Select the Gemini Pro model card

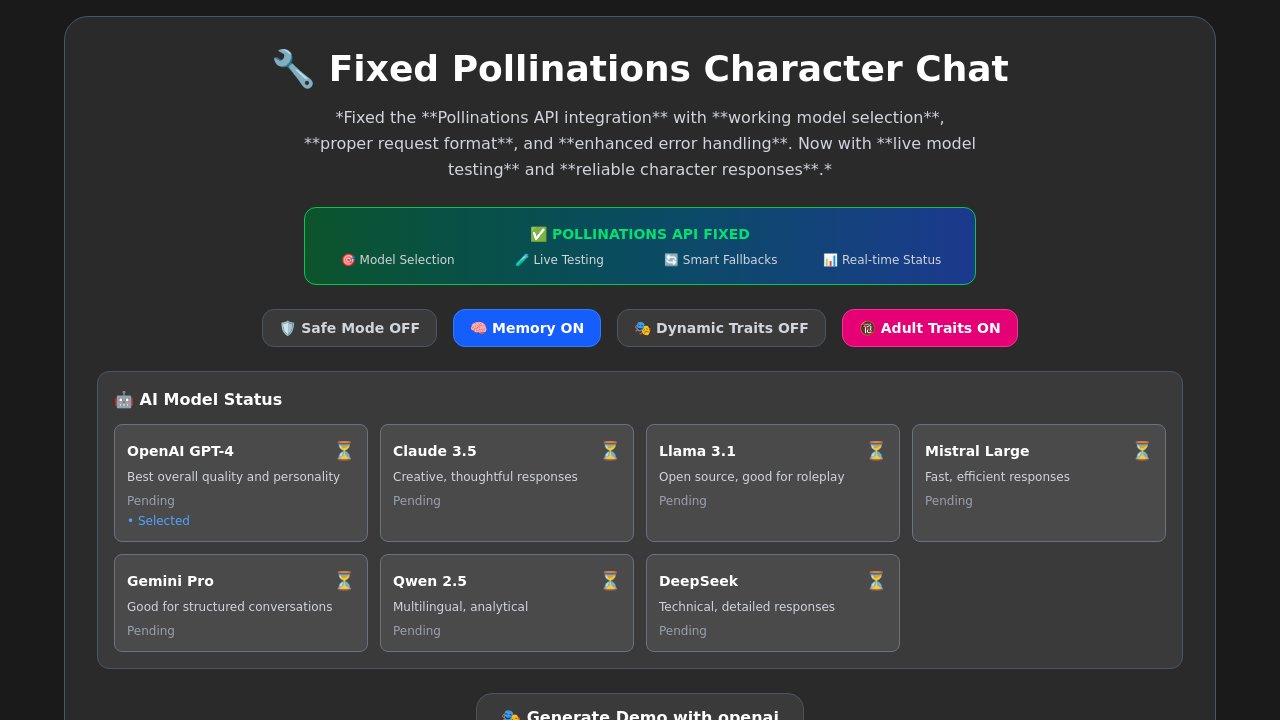(x=241, y=603)
